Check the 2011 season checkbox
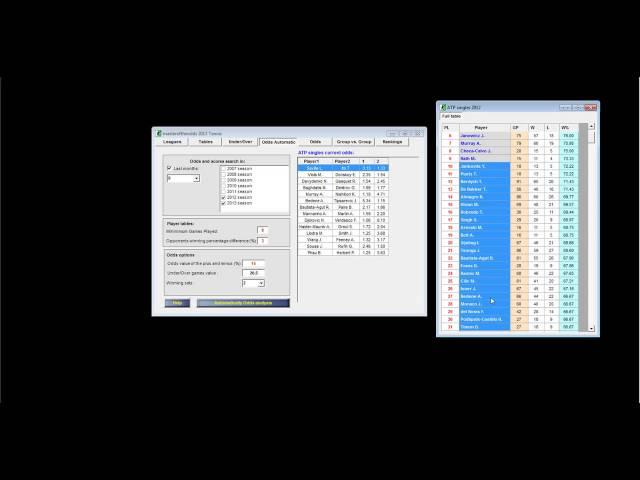This screenshot has width=640, height=480. click(x=223, y=193)
